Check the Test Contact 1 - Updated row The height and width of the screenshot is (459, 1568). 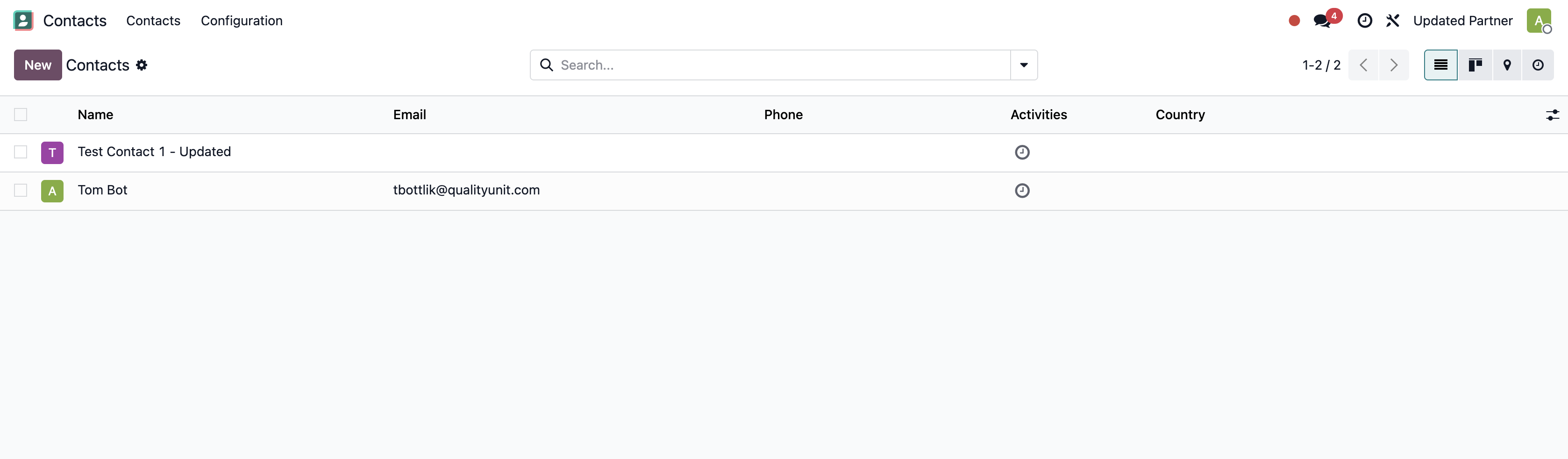click(20, 152)
